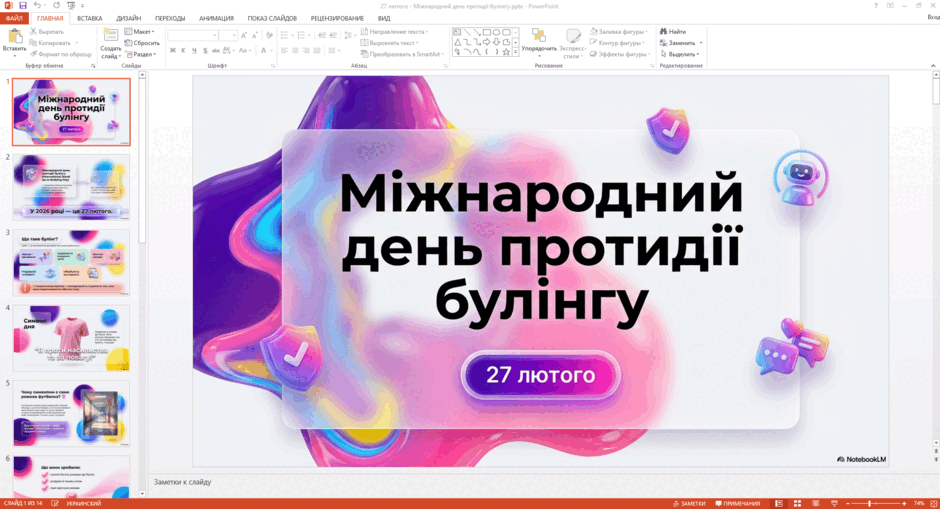This screenshot has height=509, width=940.
Task: Open the Макет (Layout) dropdown
Action: pos(140,31)
